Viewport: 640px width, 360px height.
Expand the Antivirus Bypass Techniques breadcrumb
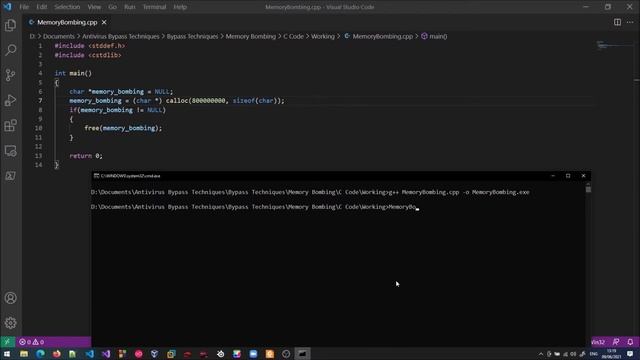coord(121,36)
